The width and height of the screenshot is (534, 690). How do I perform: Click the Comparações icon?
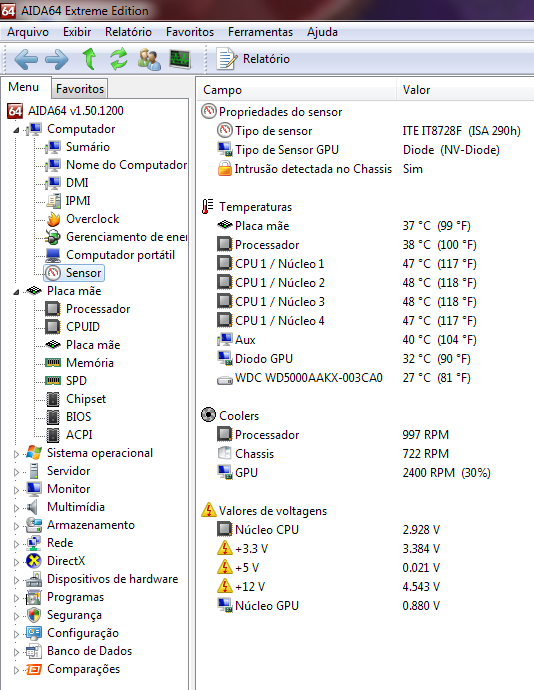tap(34, 670)
